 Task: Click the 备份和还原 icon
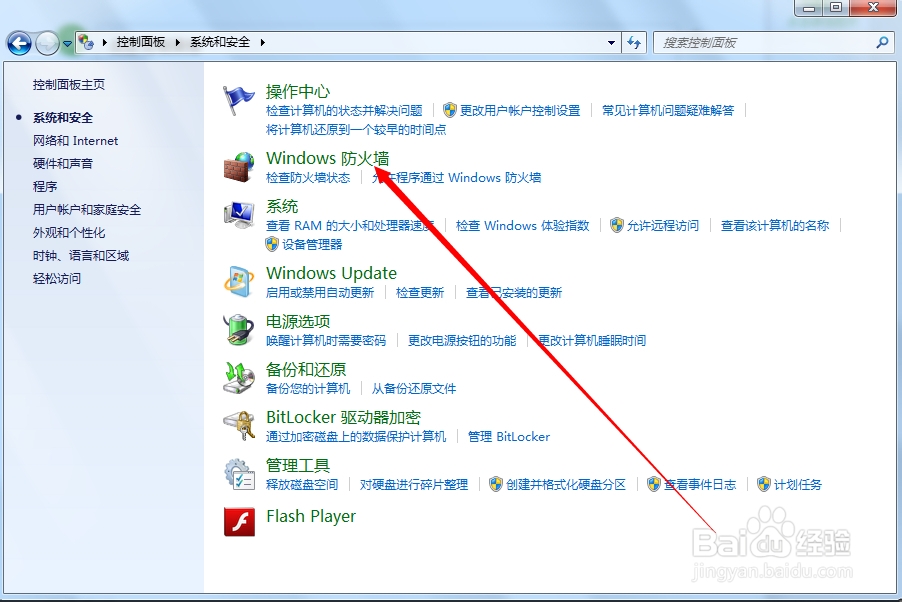(239, 378)
